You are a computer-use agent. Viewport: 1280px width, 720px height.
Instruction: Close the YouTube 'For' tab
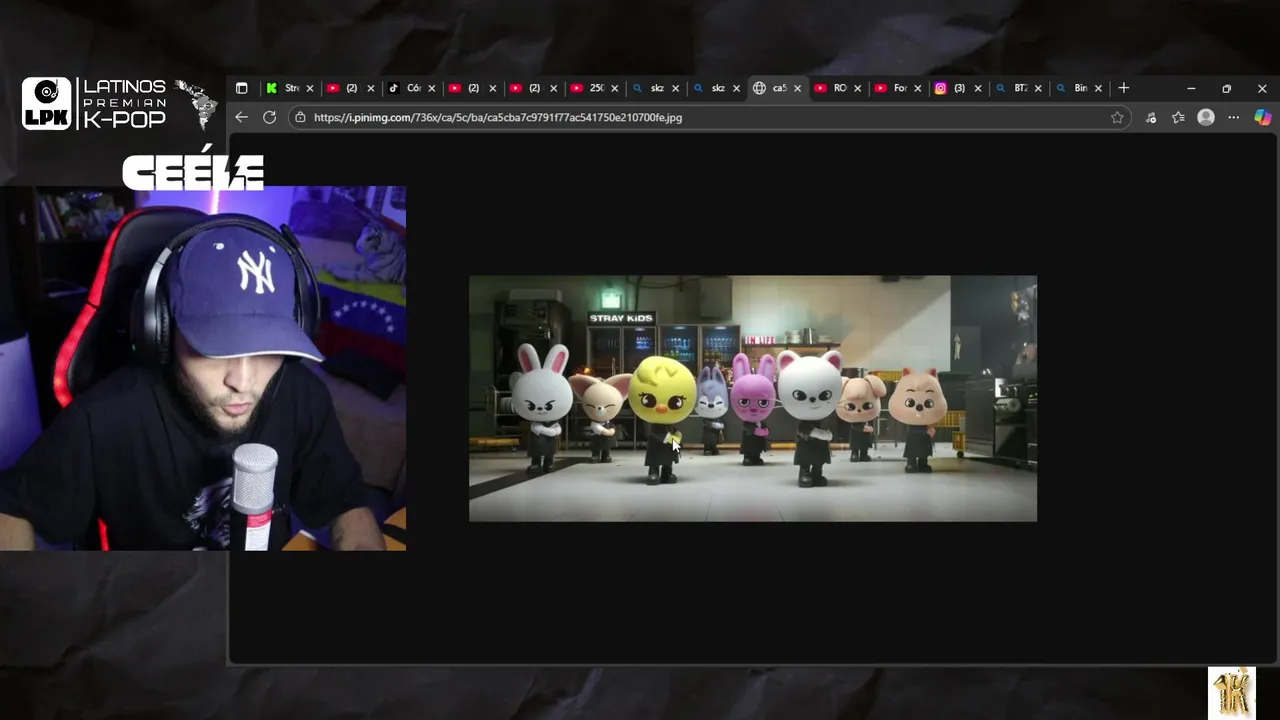point(918,88)
